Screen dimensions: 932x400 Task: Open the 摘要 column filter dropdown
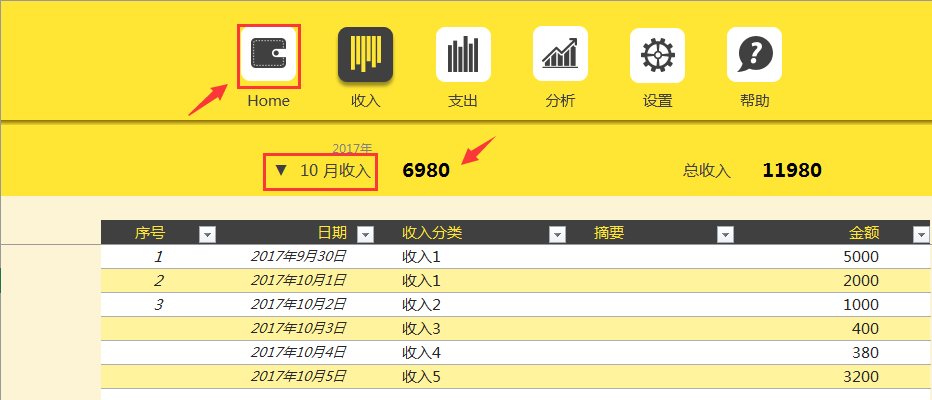(x=725, y=235)
